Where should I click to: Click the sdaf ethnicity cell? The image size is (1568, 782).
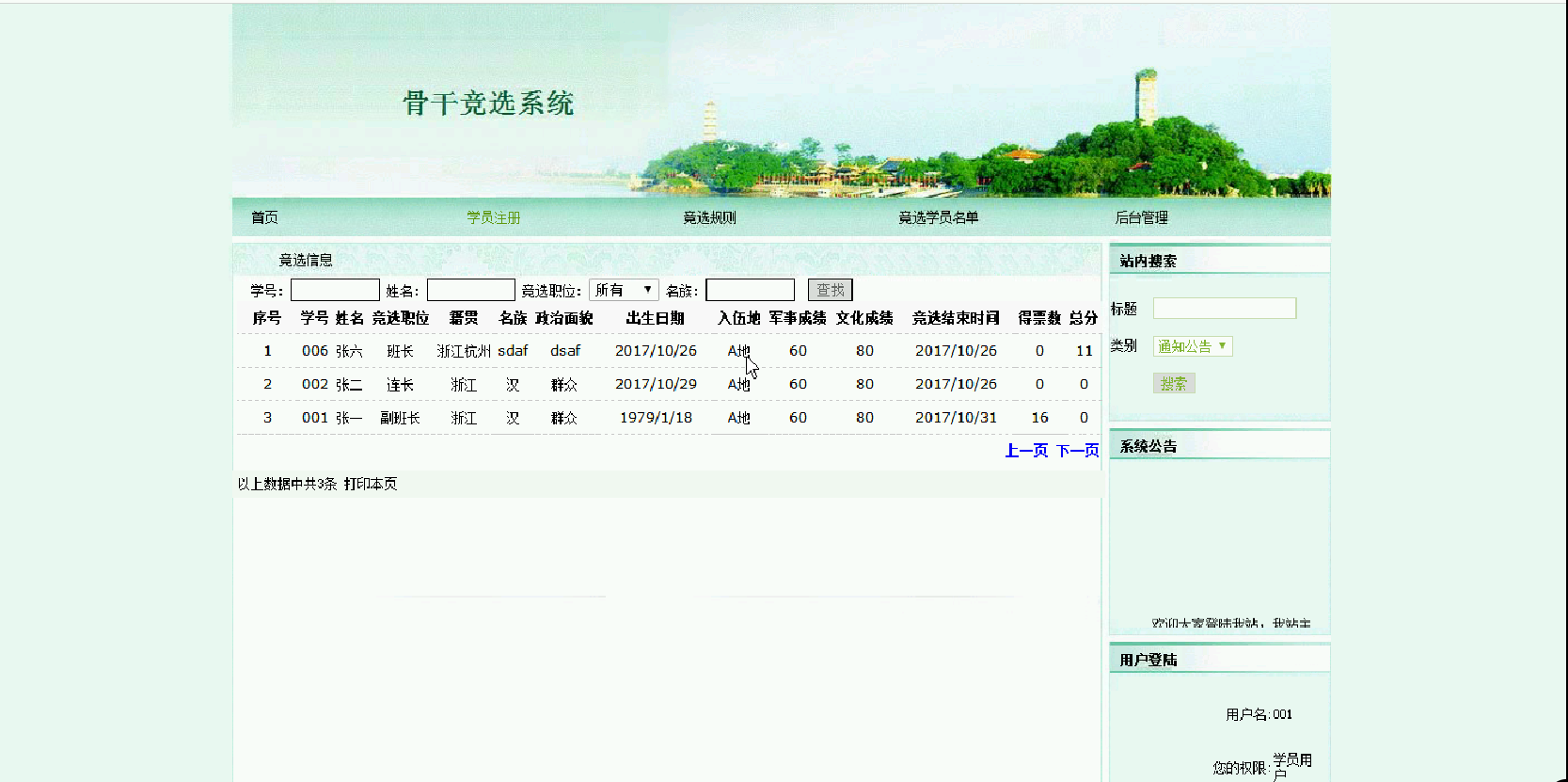coord(513,351)
